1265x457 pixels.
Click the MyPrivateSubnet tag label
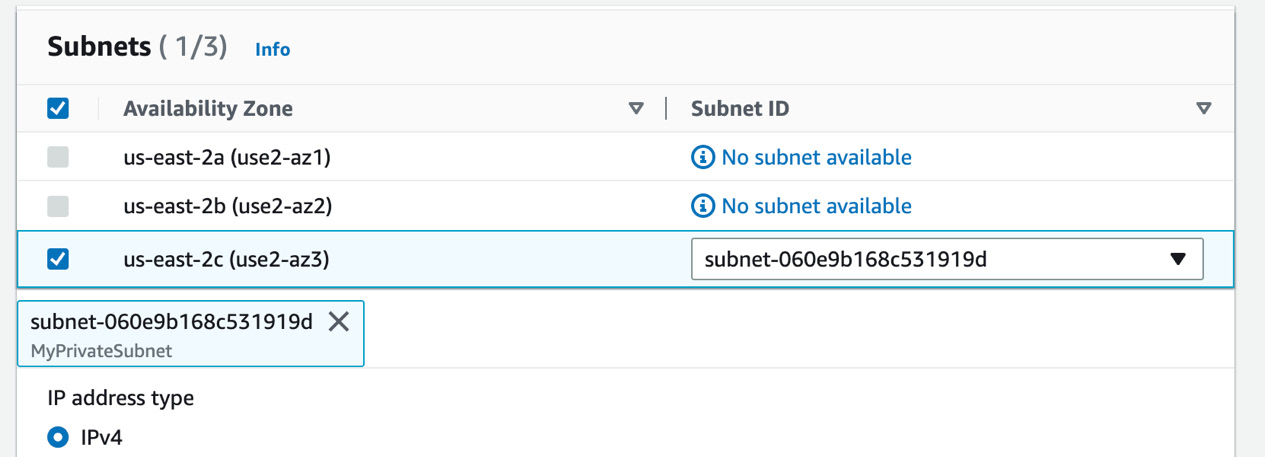click(102, 351)
